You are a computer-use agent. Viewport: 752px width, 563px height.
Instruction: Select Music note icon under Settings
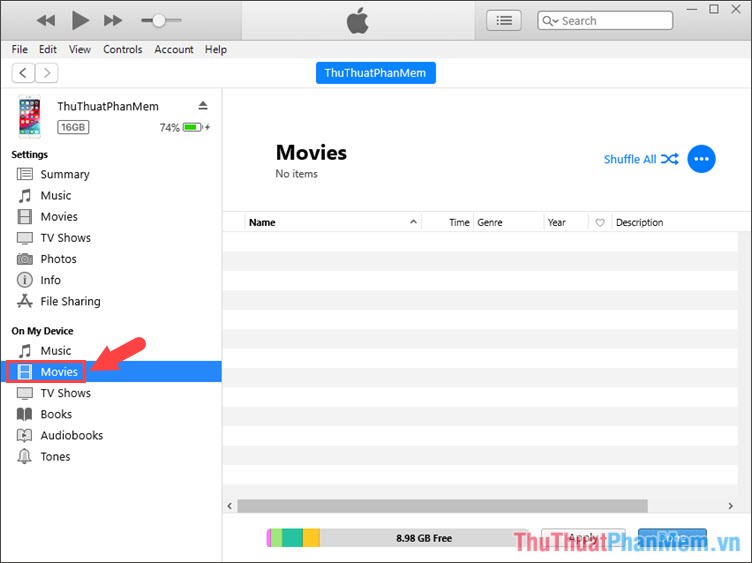[25, 196]
